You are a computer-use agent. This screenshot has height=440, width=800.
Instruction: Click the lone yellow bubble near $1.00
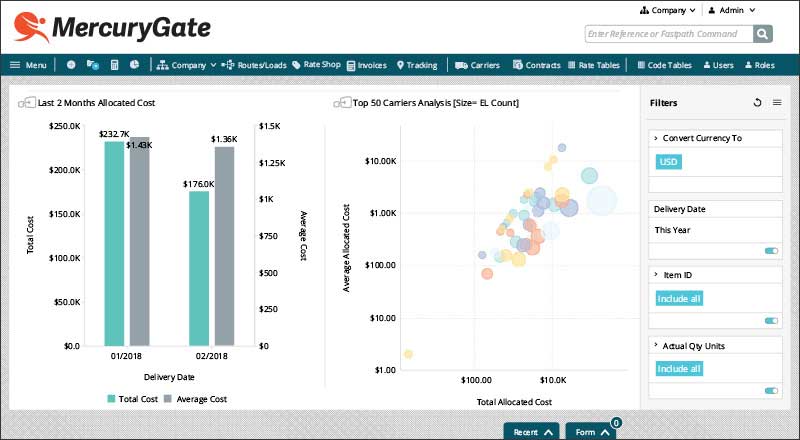(x=408, y=354)
